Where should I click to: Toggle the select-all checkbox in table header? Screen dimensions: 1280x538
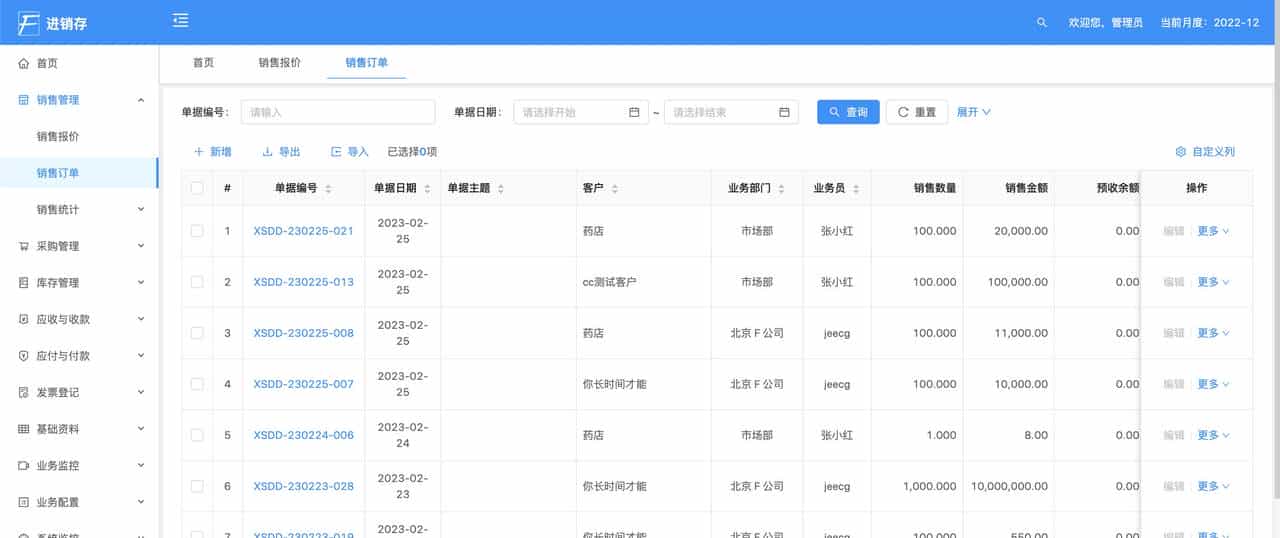tap(197, 188)
